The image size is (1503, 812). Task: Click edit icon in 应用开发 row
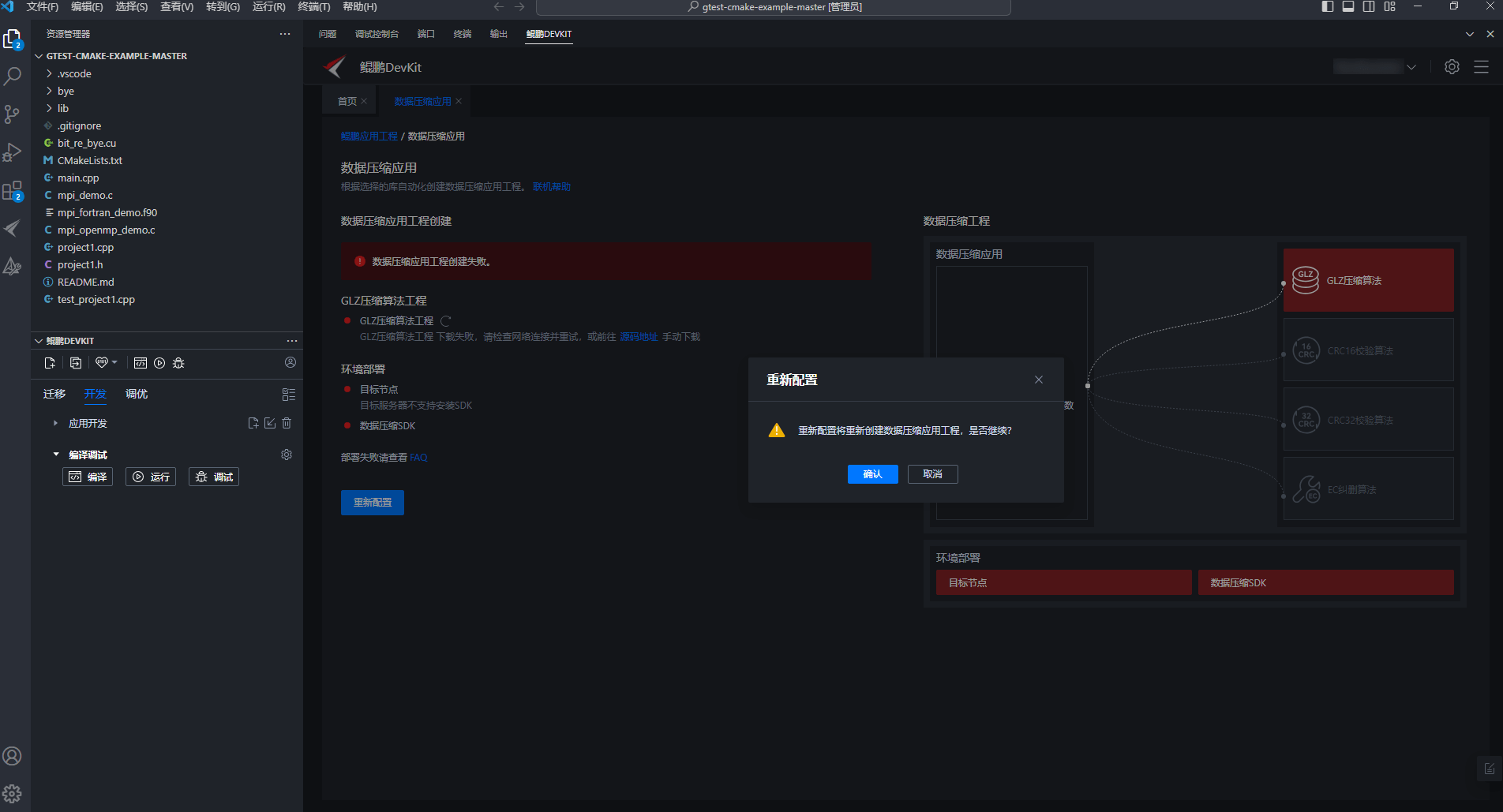270,423
